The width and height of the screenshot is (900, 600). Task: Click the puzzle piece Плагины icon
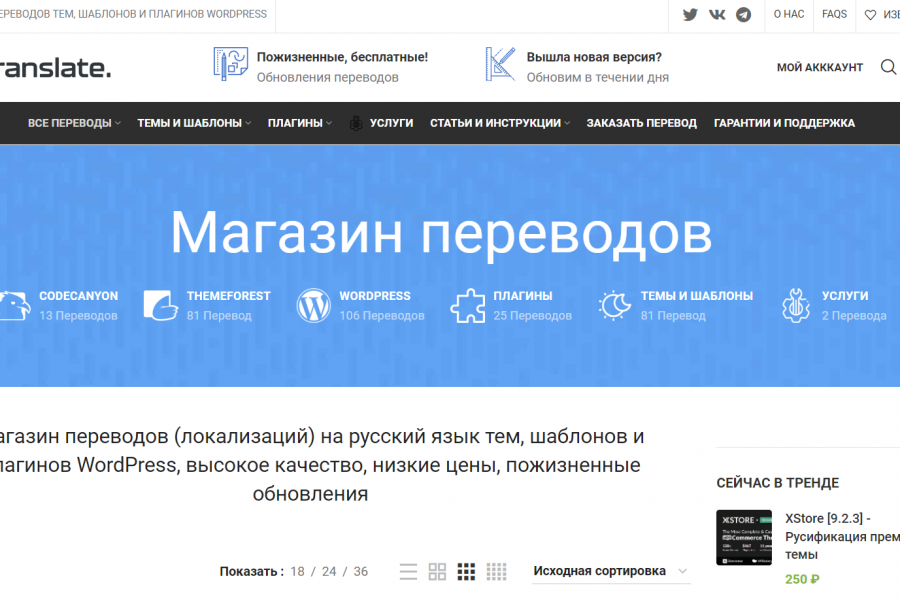click(x=467, y=305)
